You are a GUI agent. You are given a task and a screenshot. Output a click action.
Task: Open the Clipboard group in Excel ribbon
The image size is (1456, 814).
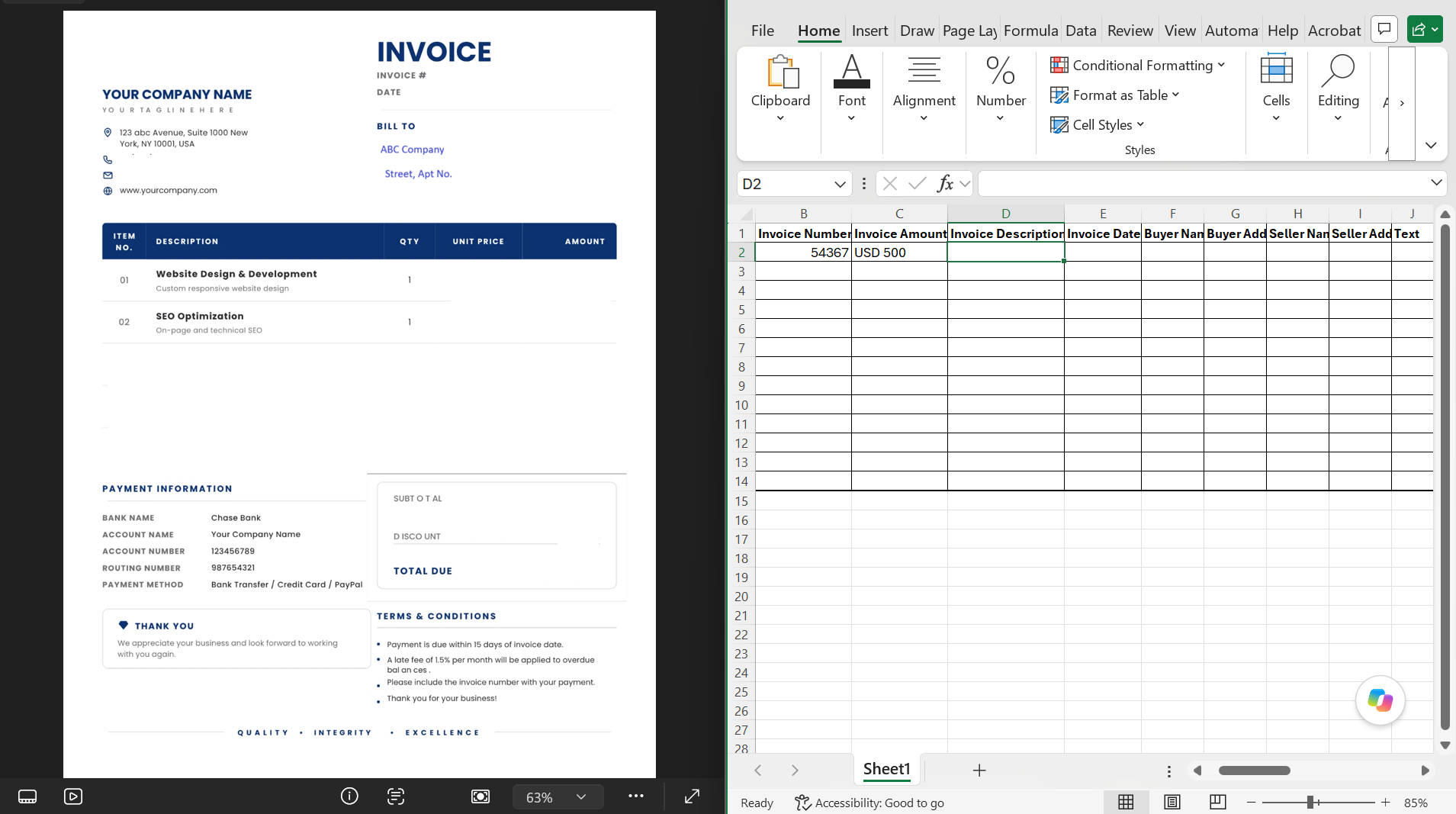click(780, 88)
